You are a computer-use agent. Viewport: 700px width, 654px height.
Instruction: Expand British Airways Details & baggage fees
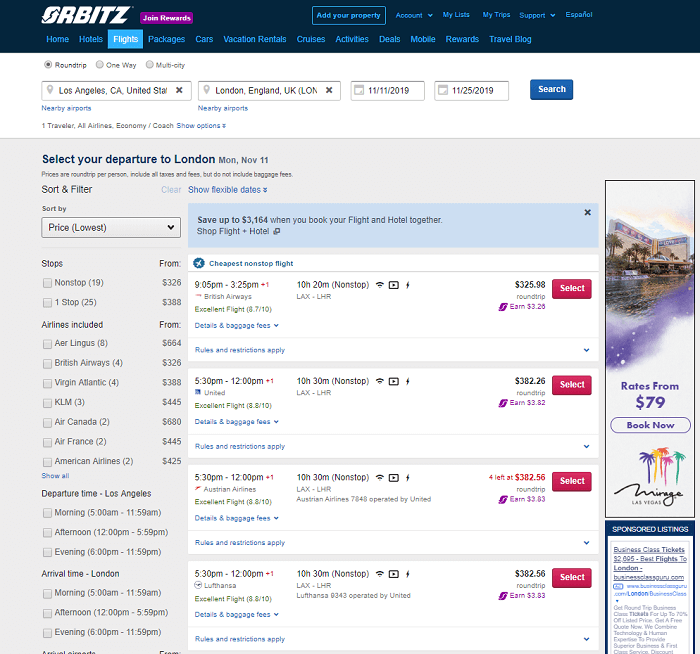click(x=237, y=325)
